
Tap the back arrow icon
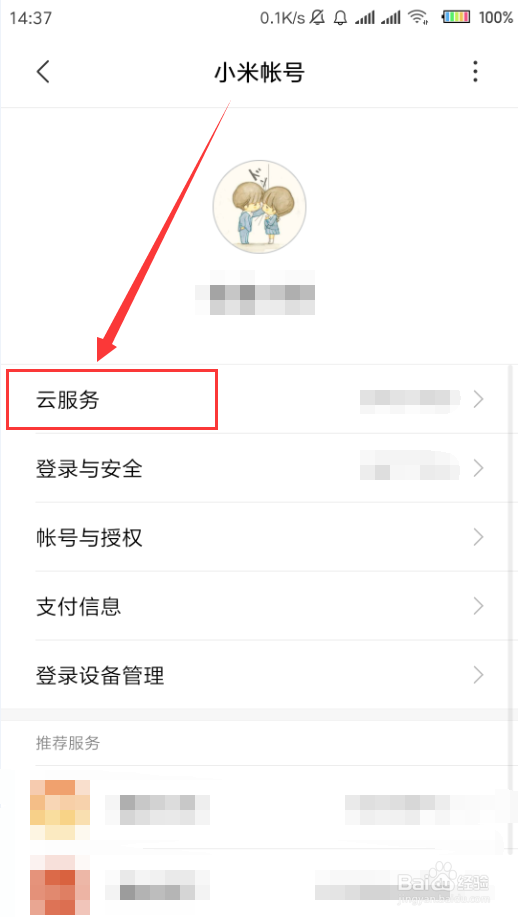[43, 72]
